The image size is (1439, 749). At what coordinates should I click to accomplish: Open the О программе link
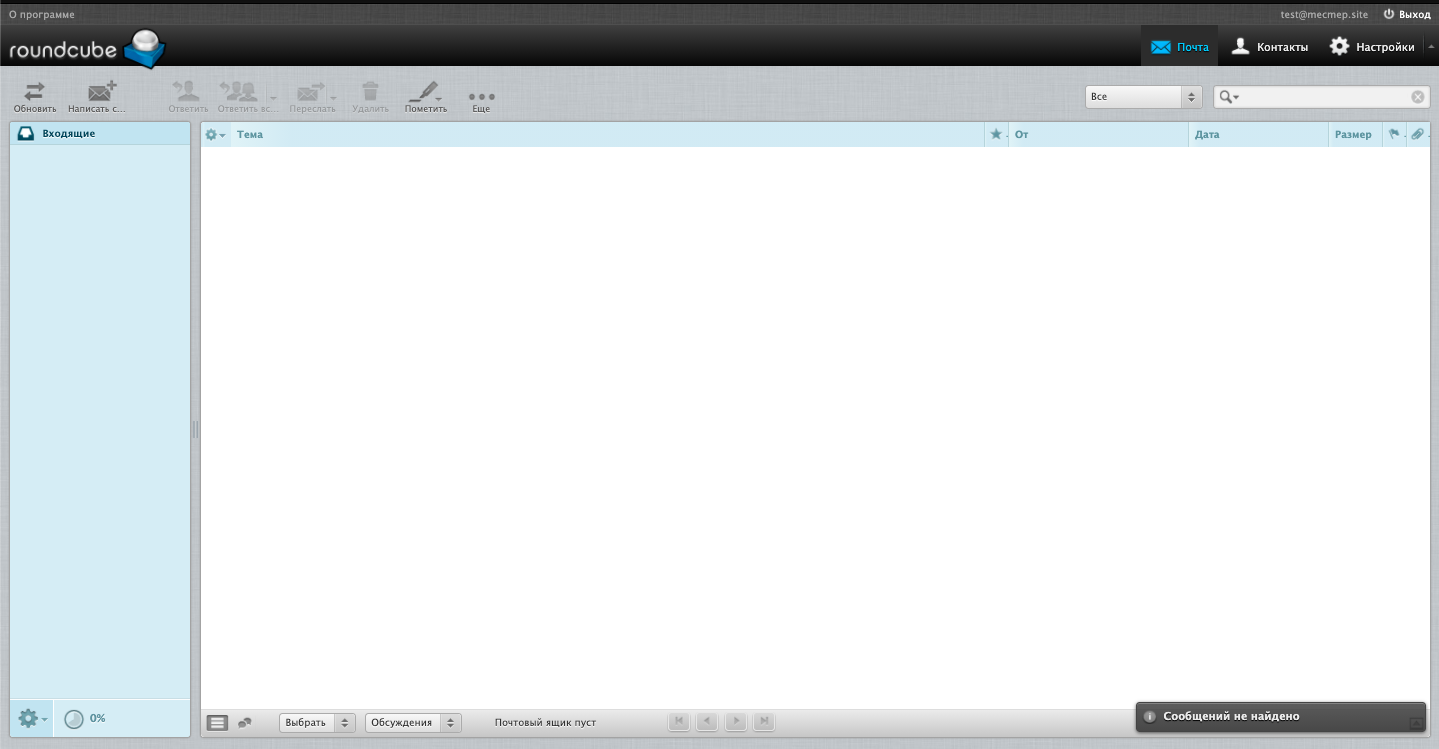pos(42,15)
